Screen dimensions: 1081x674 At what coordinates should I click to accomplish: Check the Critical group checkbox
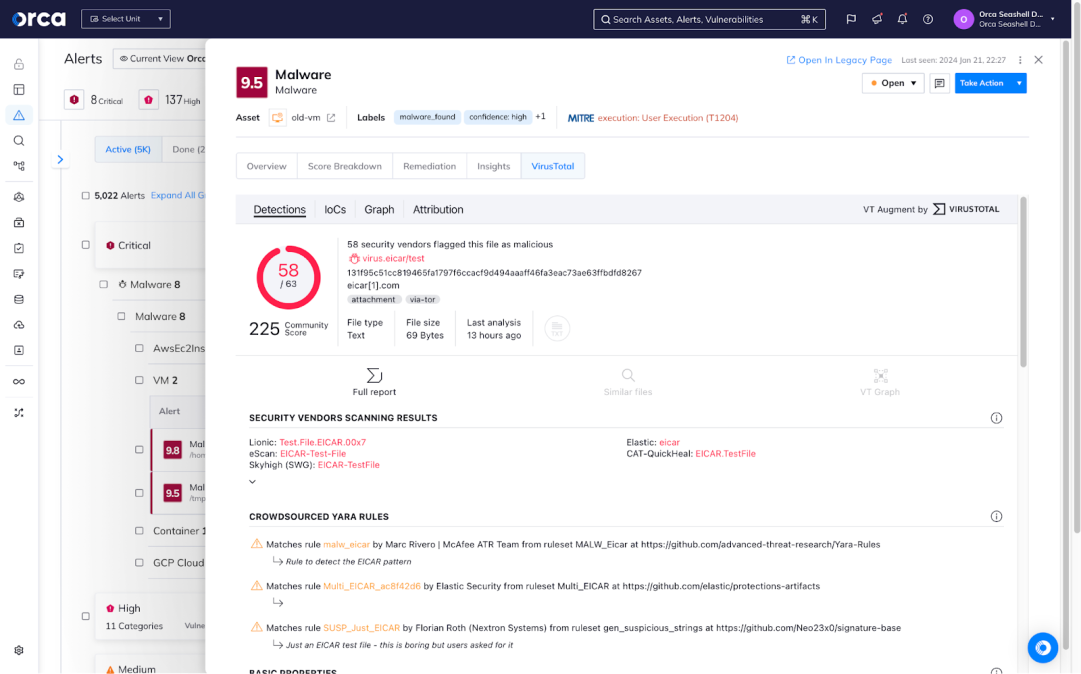85,245
